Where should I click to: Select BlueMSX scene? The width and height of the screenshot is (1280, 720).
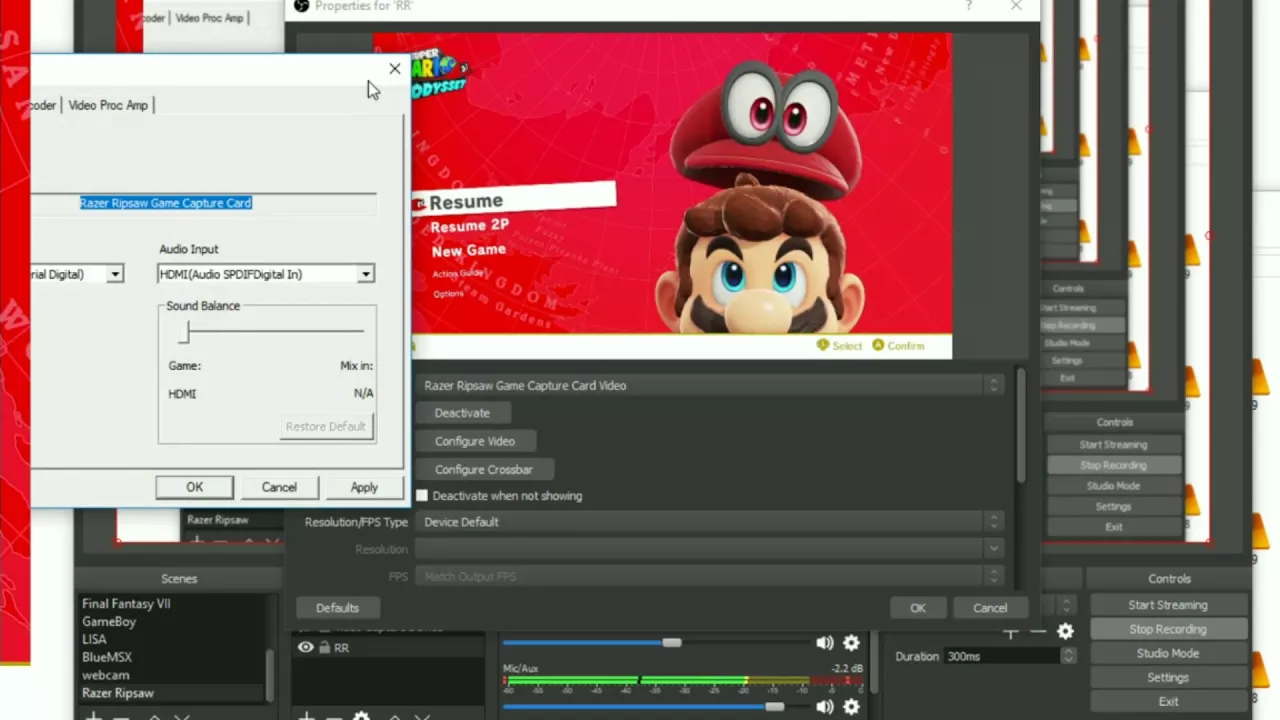(107, 658)
